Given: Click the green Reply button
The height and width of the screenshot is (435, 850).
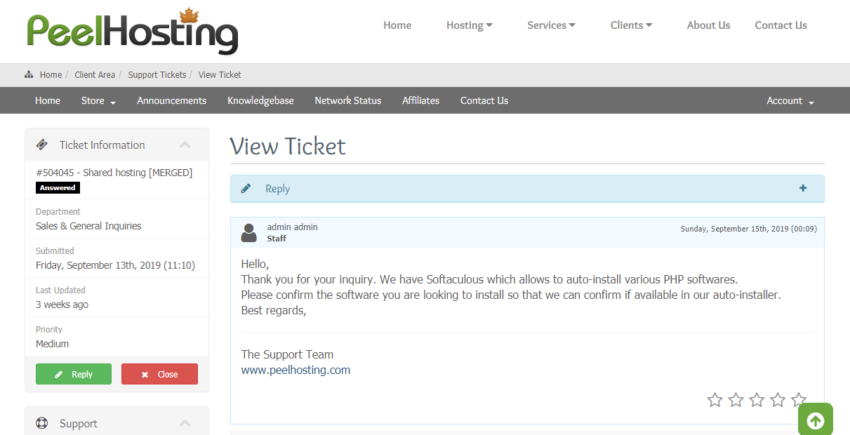Looking at the screenshot, I should (74, 374).
